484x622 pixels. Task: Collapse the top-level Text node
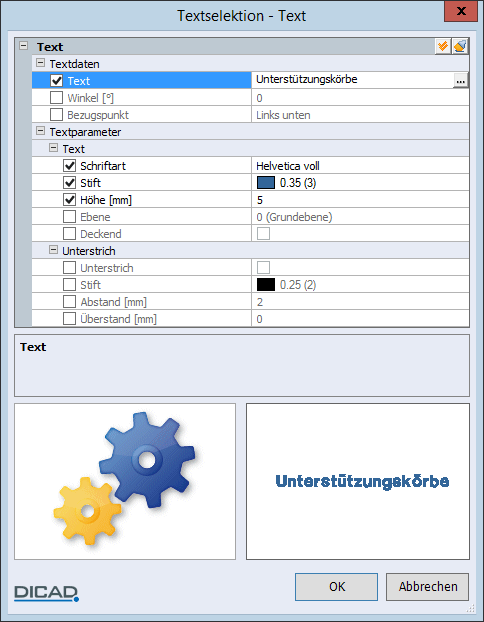pos(24,46)
